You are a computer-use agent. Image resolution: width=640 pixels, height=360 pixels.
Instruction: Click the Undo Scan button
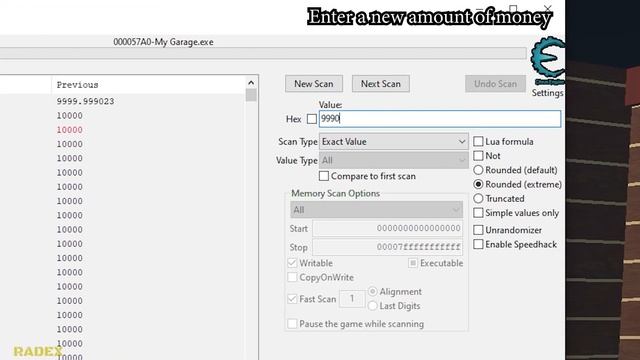[x=495, y=84]
